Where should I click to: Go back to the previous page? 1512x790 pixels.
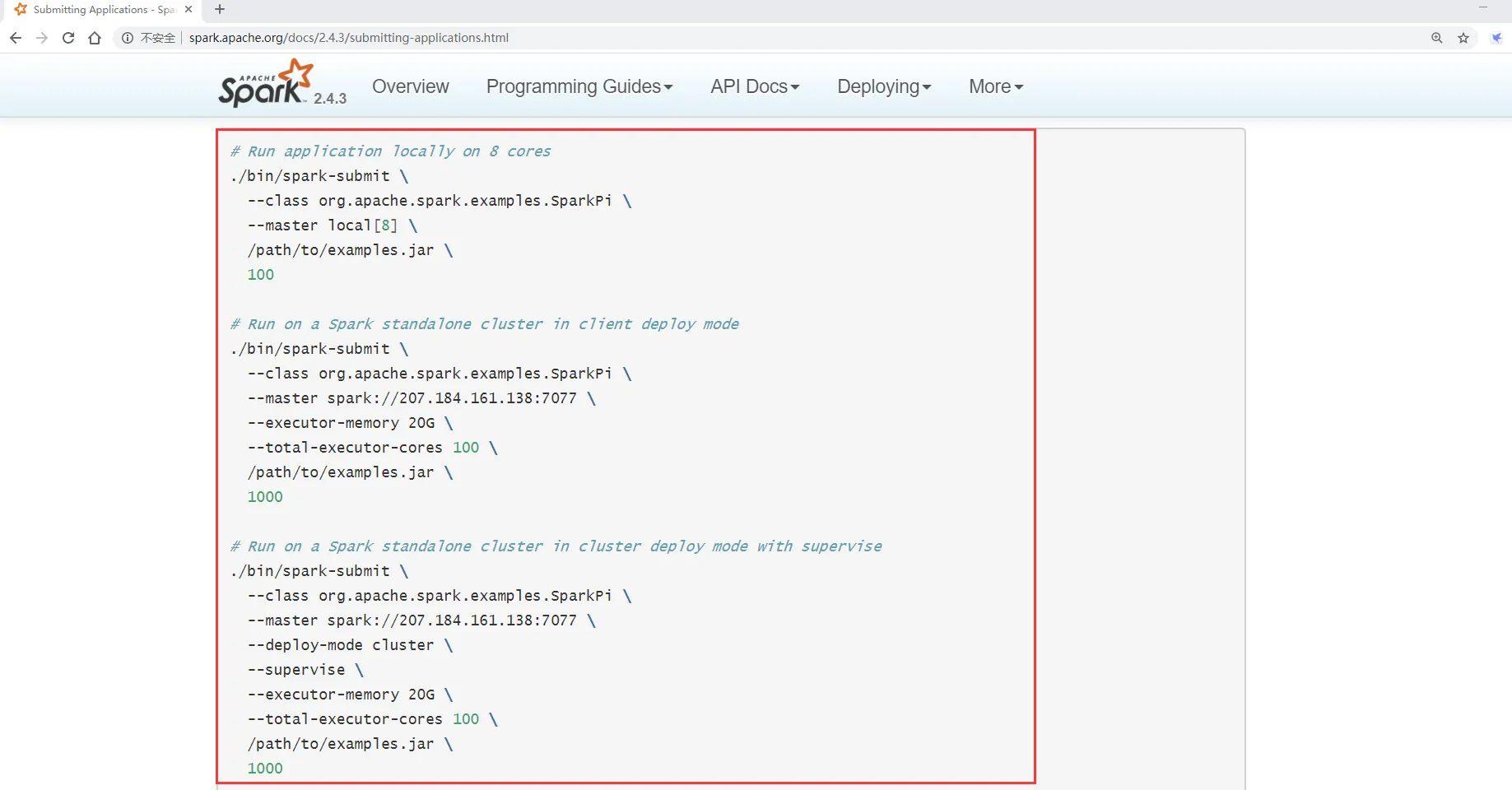(16, 38)
